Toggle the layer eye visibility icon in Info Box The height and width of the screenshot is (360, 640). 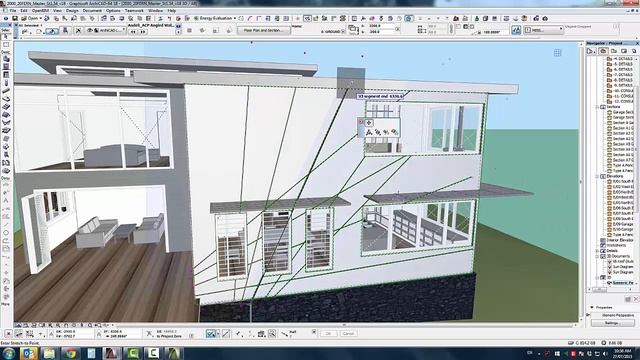pyautogui.click(x=90, y=31)
